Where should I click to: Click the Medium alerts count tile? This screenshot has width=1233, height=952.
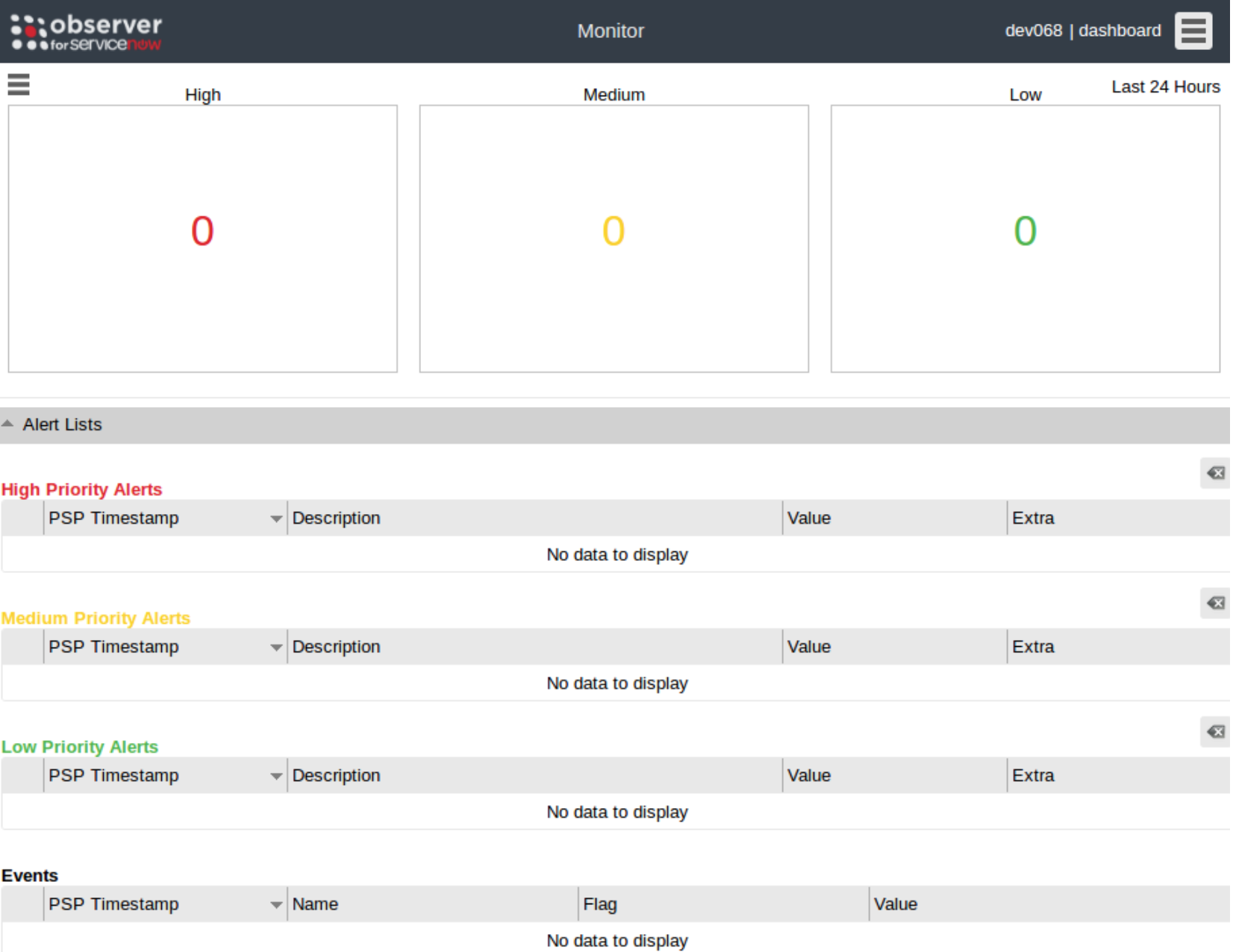pyautogui.click(x=614, y=238)
